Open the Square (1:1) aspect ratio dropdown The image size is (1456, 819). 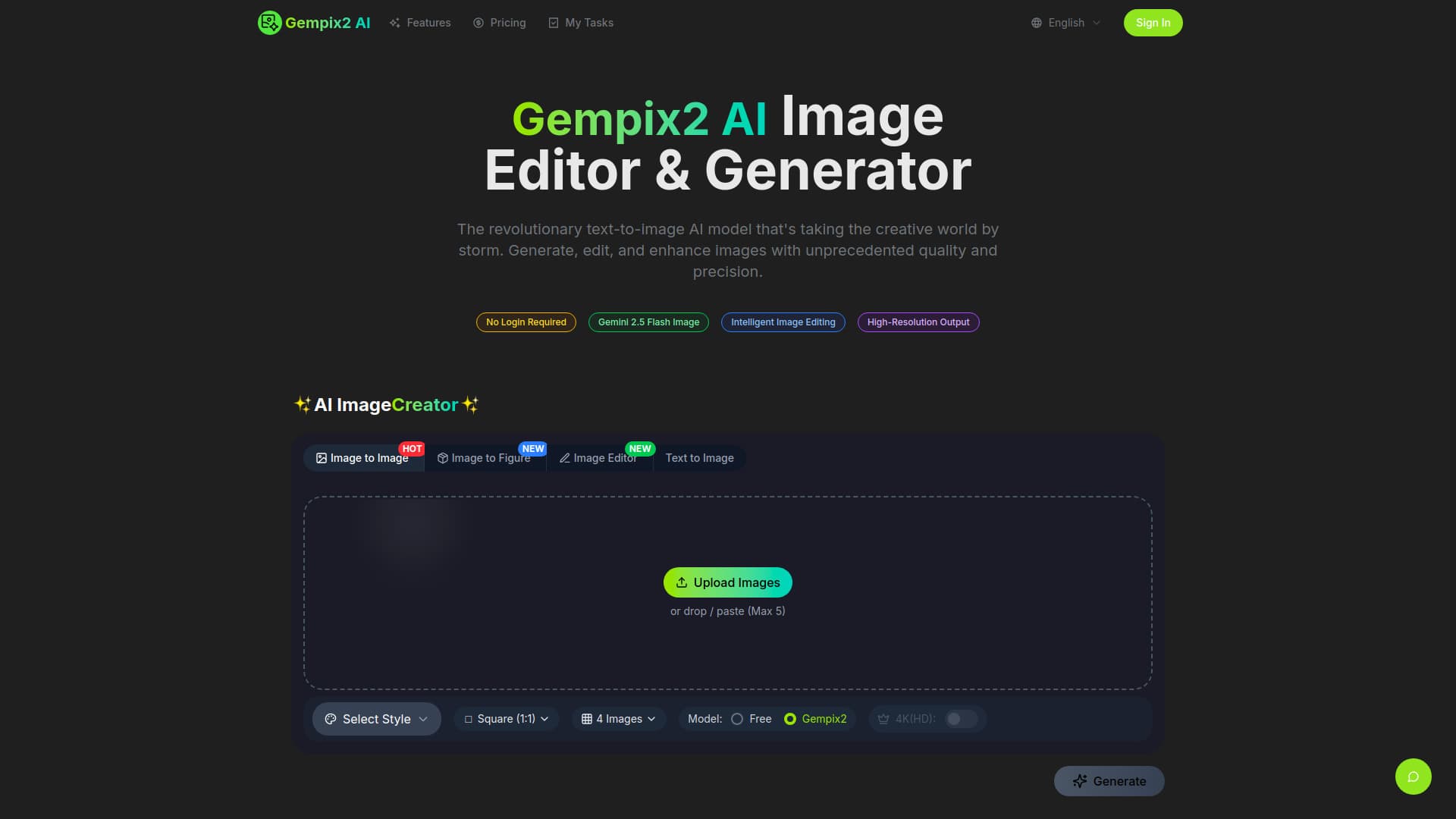pos(506,718)
